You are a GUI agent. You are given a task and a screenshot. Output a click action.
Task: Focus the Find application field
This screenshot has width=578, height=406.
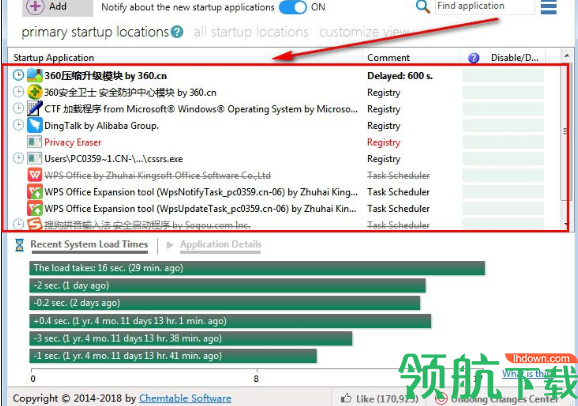[x=485, y=6]
